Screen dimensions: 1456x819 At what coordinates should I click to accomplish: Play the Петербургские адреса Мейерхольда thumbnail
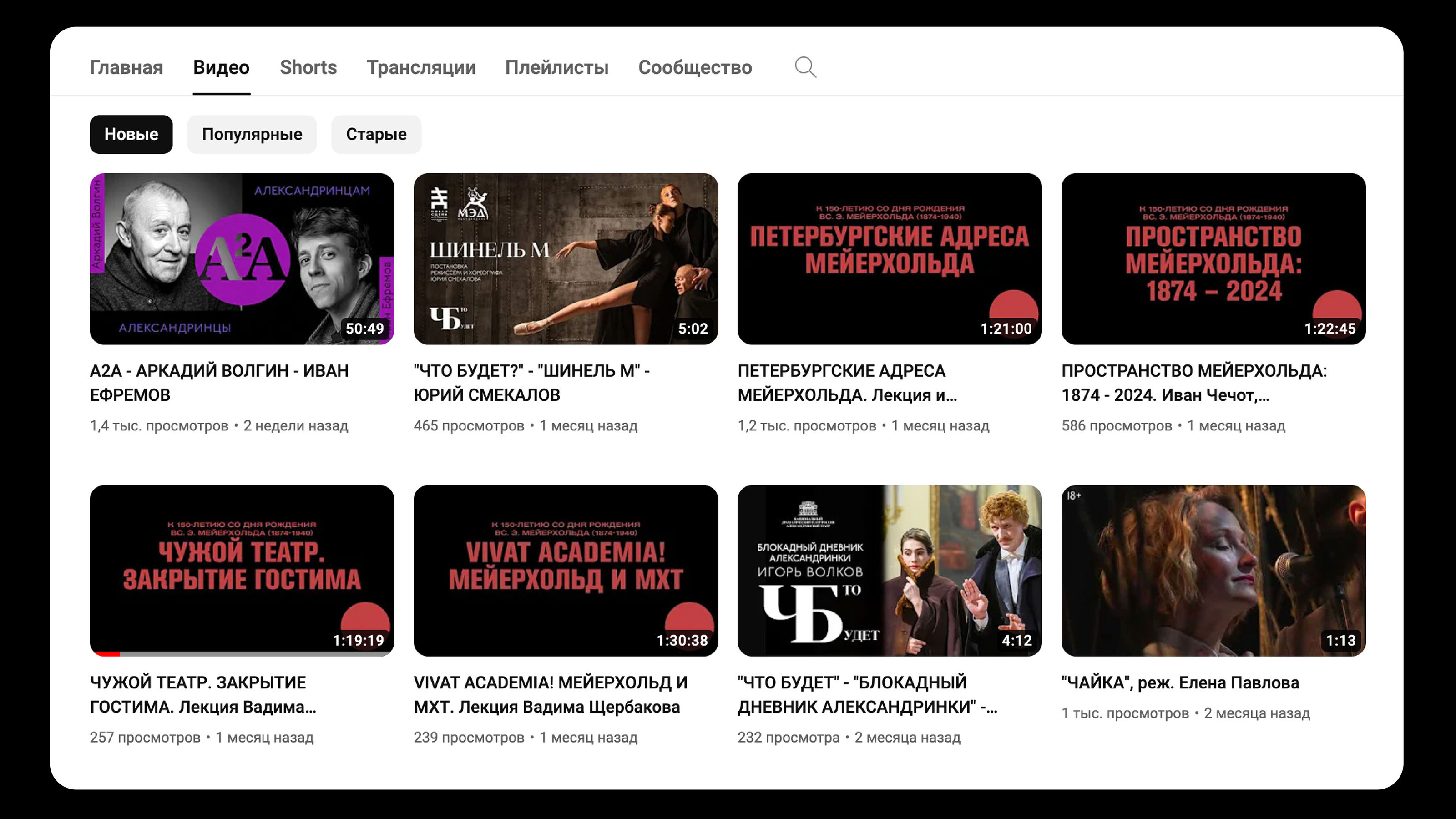(x=889, y=258)
